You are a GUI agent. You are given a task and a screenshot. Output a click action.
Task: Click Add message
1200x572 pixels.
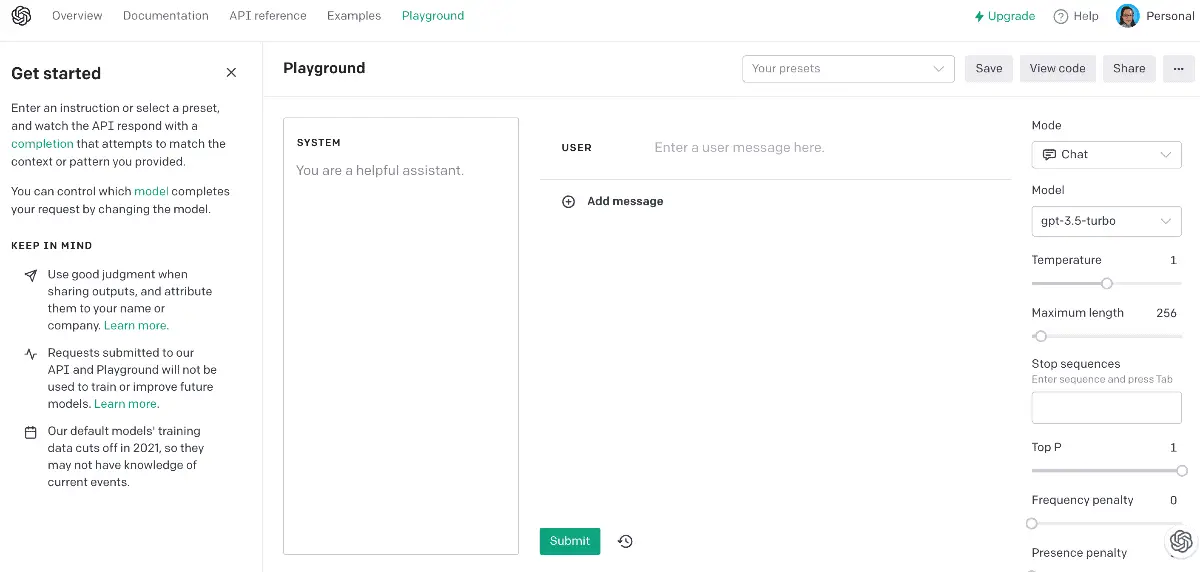pos(625,201)
